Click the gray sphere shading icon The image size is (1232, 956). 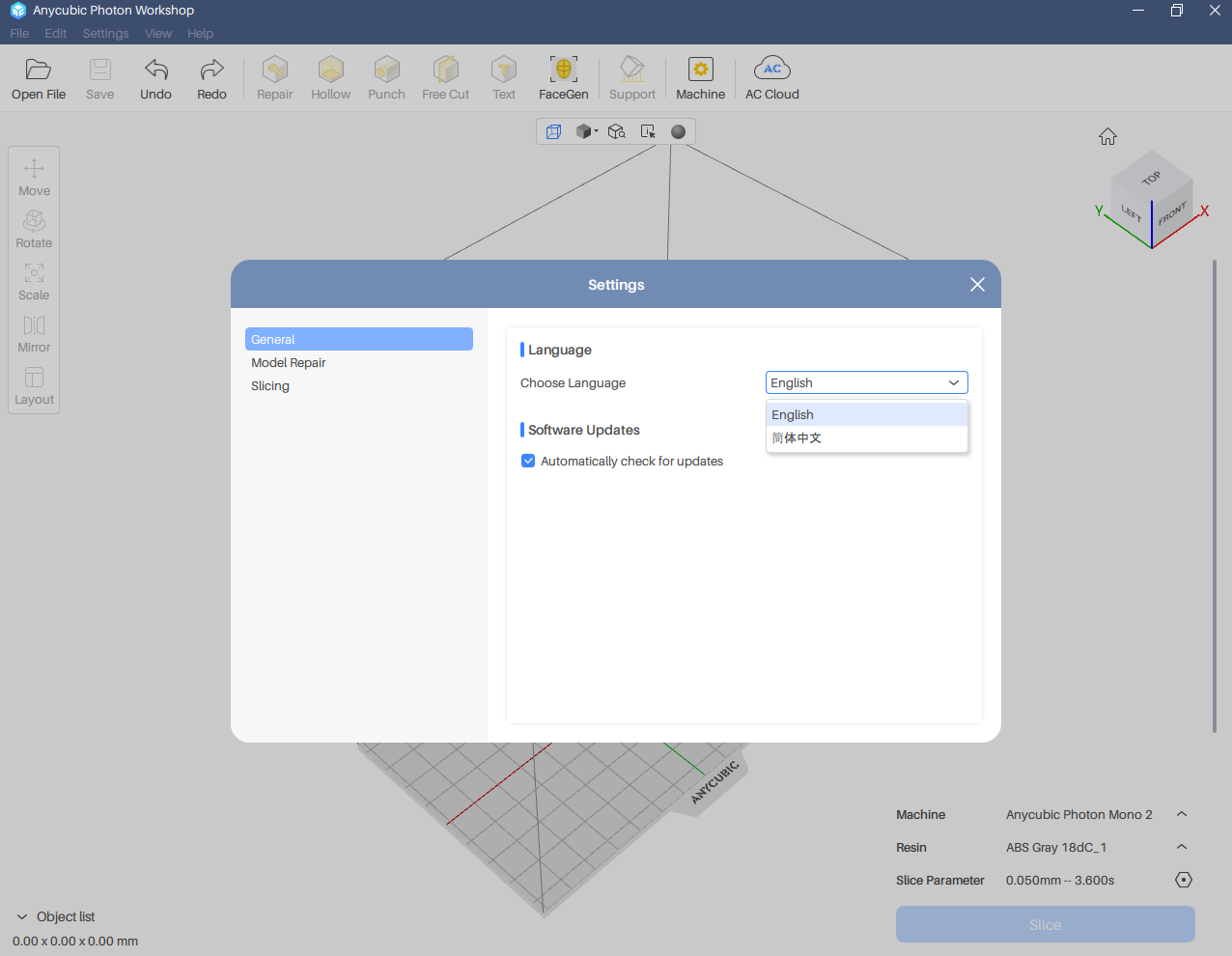click(x=679, y=131)
